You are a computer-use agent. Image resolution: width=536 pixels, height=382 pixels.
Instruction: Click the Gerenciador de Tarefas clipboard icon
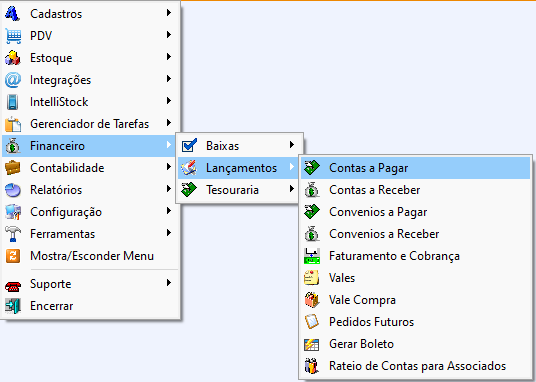pos(13,124)
